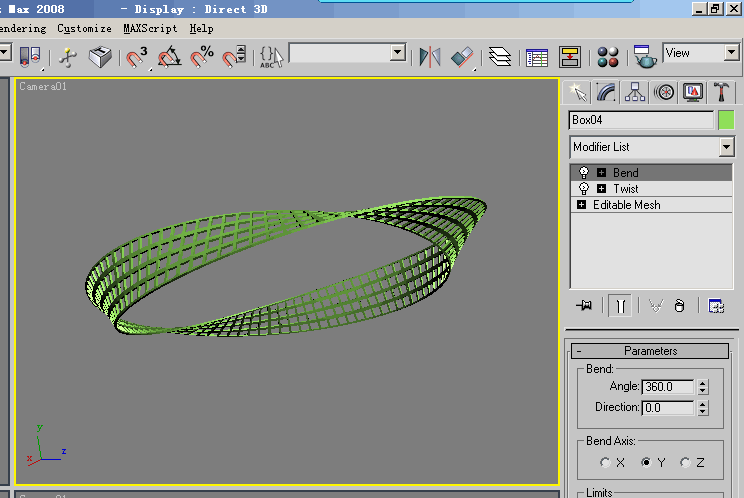Open the Select and Manipulate tool
Image resolution: width=744 pixels, height=498 pixels.
(x=68, y=57)
